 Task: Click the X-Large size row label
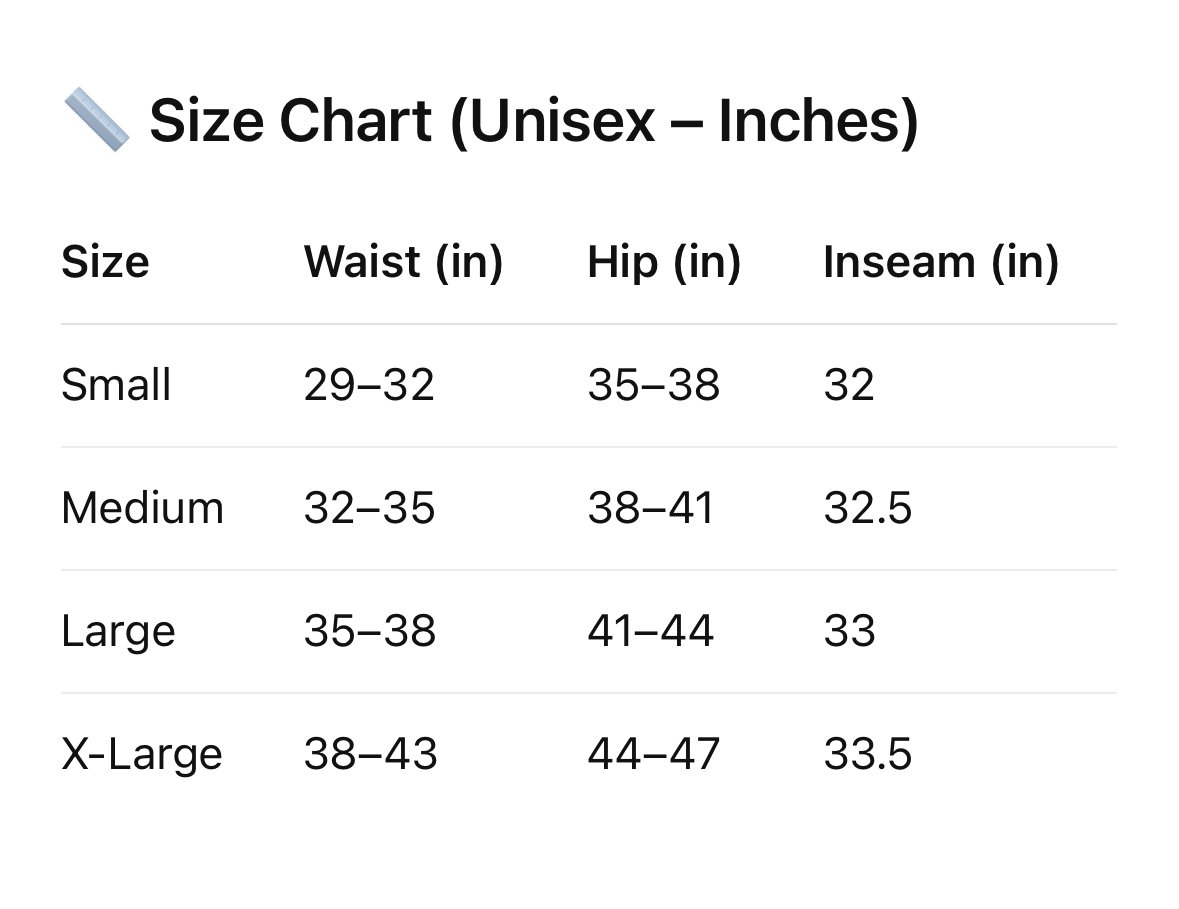coord(142,754)
